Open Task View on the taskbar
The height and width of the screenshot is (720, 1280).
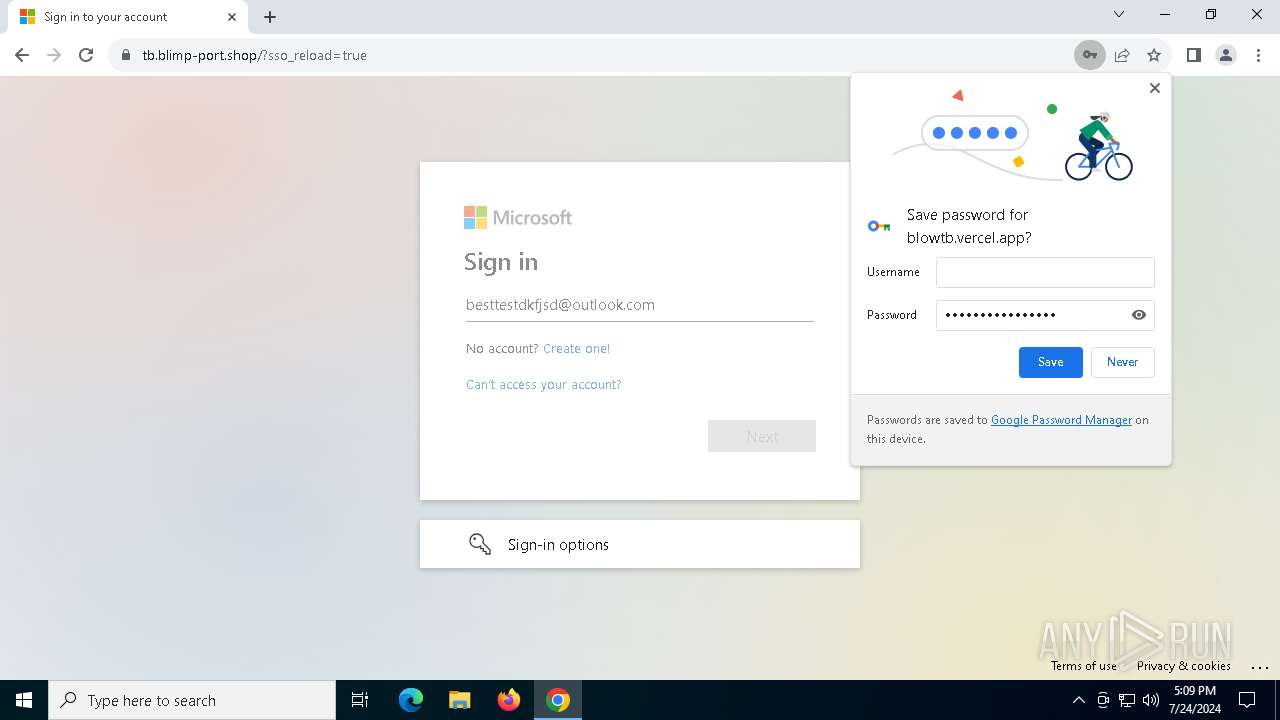(360, 700)
